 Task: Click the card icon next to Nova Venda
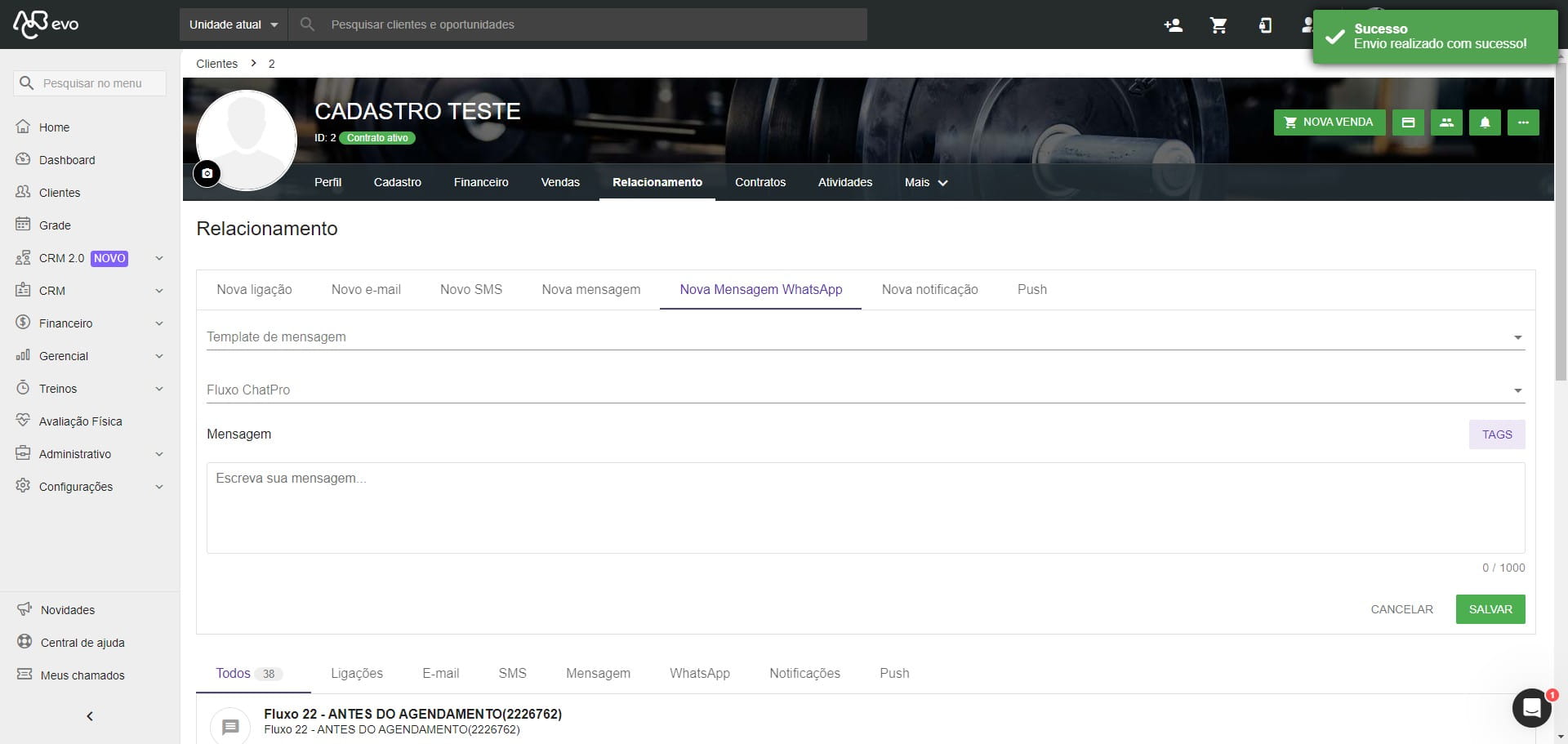coord(1408,123)
